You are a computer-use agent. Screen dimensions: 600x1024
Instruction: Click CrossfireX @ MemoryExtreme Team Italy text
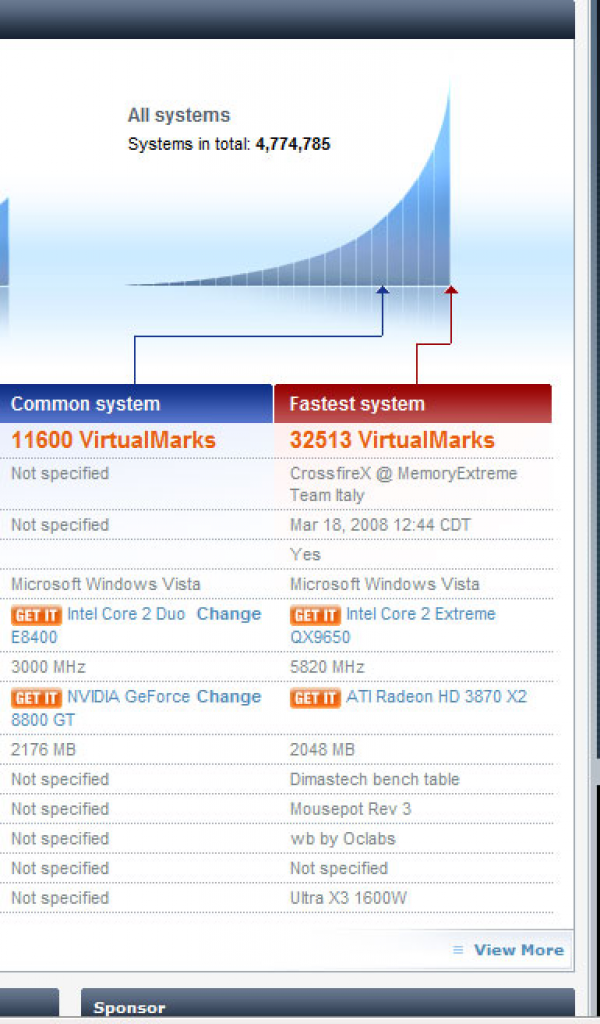[x=403, y=484]
